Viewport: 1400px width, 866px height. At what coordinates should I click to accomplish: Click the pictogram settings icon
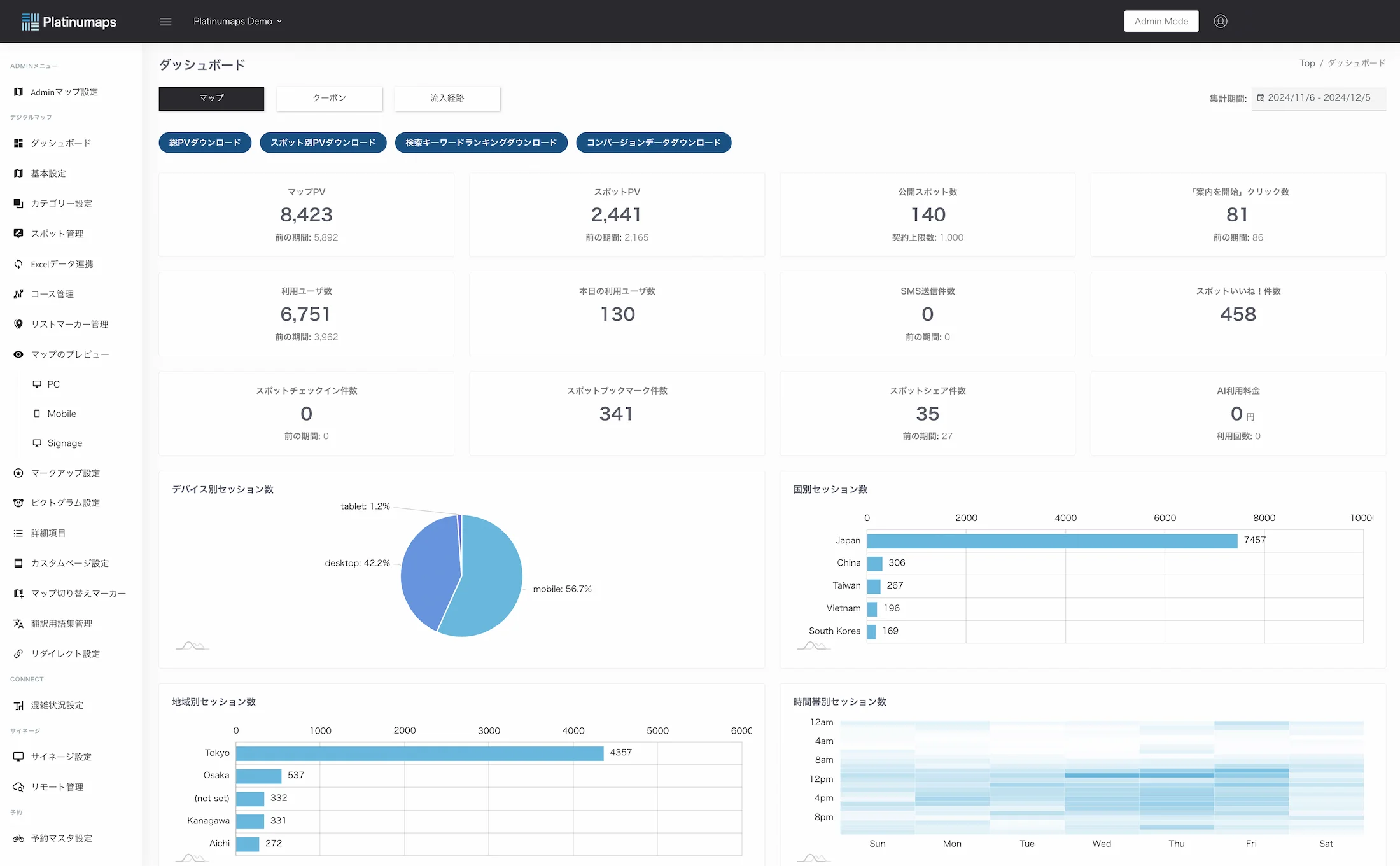pyautogui.click(x=18, y=503)
